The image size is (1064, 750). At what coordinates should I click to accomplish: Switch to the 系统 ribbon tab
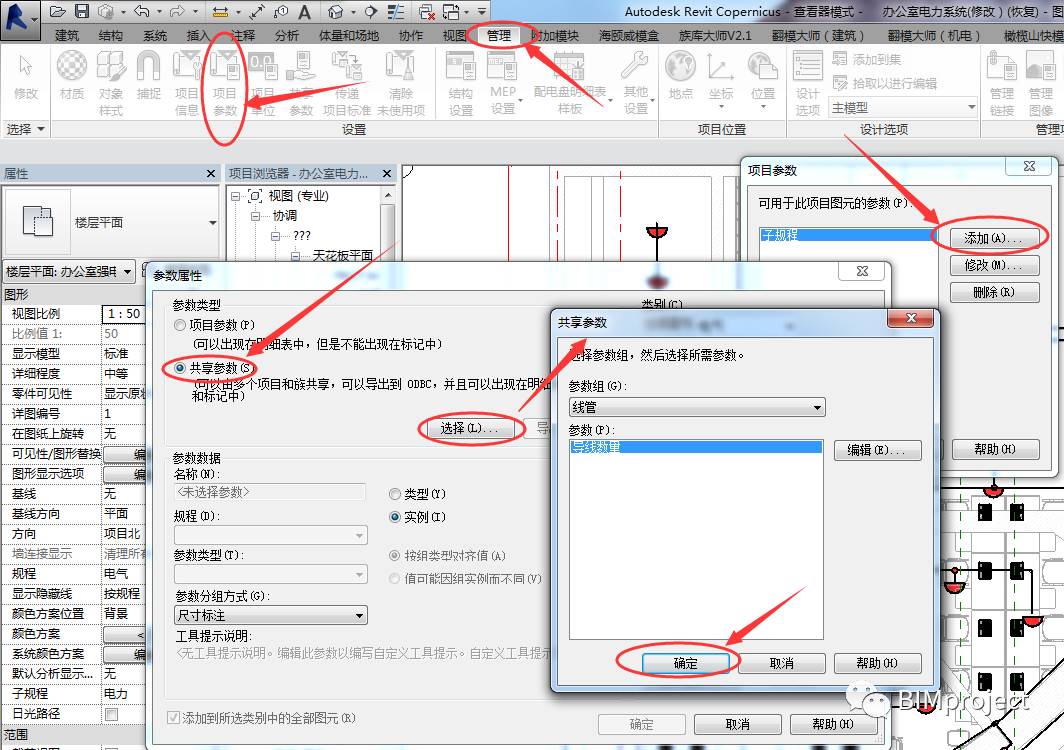pyautogui.click(x=155, y=35)
